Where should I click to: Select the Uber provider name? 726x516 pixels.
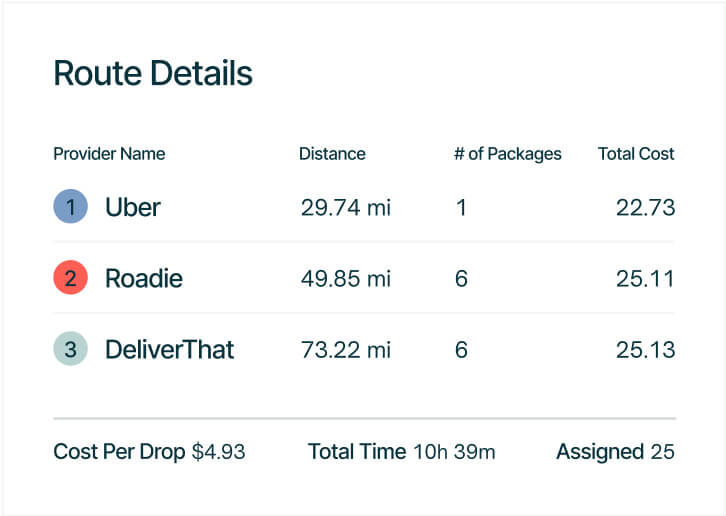coord(133,208)
